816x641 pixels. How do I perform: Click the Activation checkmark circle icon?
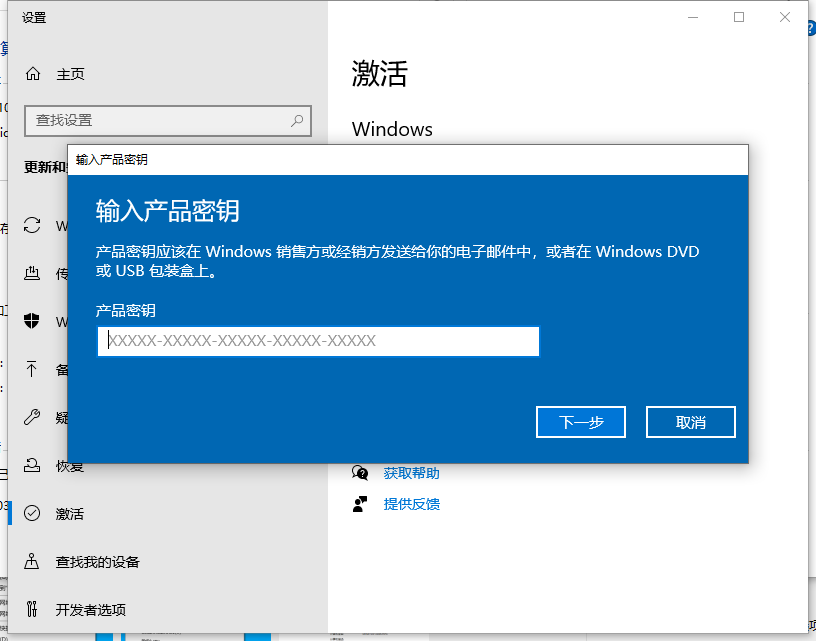pyautogui.click(x=32, y=514)
